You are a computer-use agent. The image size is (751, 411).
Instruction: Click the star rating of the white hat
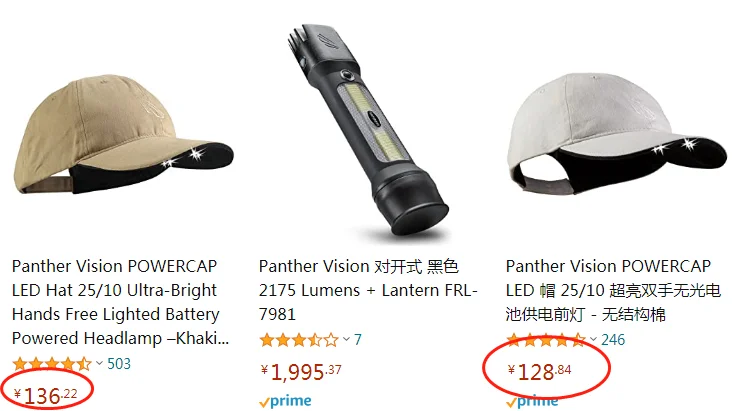(x=546, y=340)
